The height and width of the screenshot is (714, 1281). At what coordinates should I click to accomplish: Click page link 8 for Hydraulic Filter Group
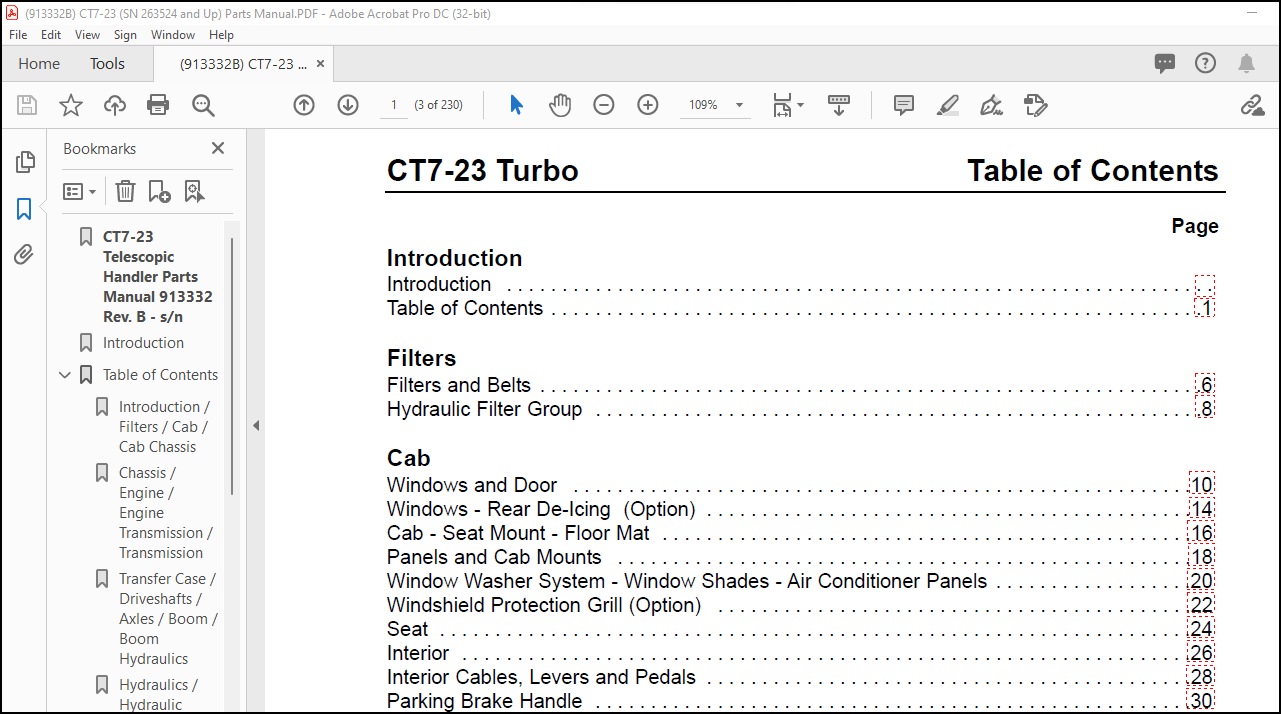pyautogui.click(x=1205, y=409)
